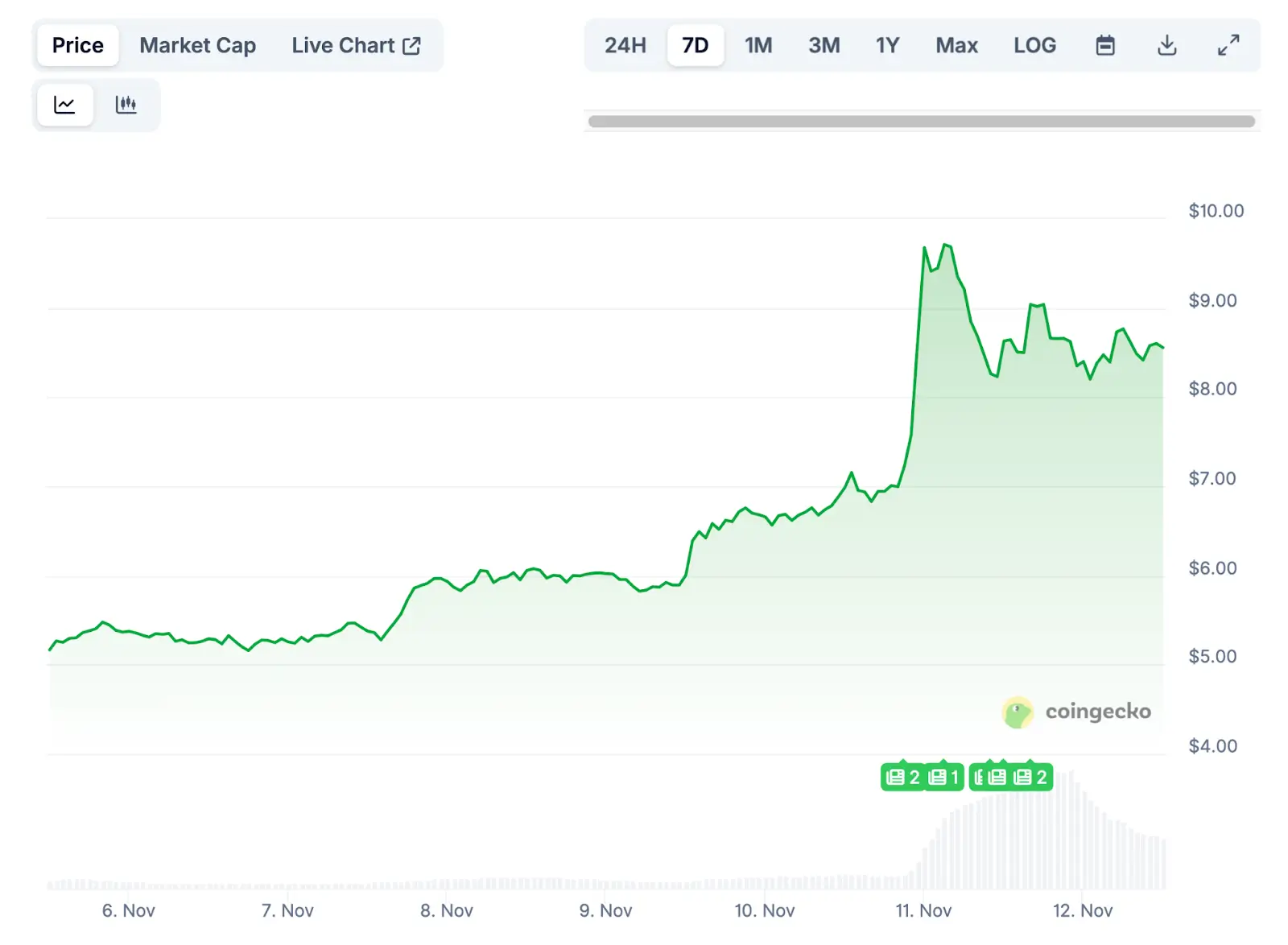
Task: Switch to line chart view icon
Action: [64, 105]
